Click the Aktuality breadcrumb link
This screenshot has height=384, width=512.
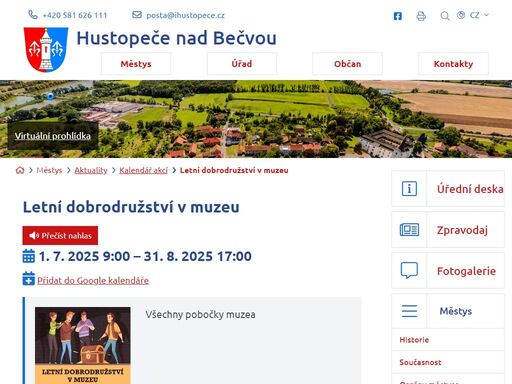tap(91, 170)
